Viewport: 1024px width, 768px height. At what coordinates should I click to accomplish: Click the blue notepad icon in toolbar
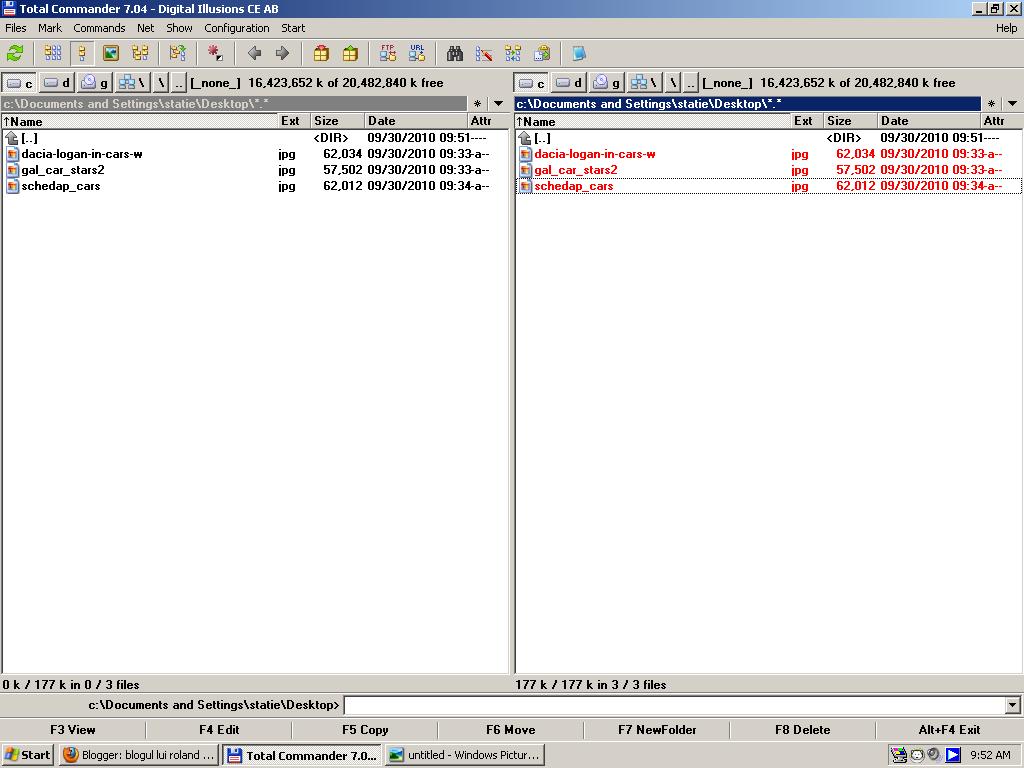point(579,53)
